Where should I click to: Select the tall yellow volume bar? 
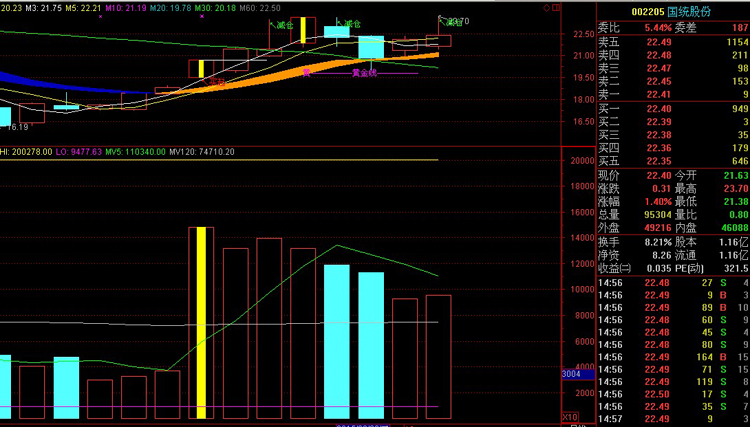pyautogui.click(x=201, y=323)
